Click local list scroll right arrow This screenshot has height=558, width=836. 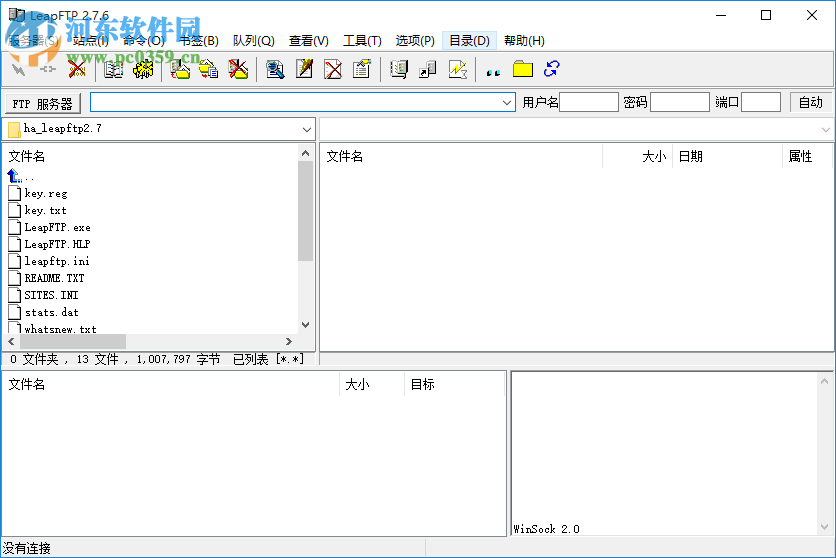tap(289, 341)
